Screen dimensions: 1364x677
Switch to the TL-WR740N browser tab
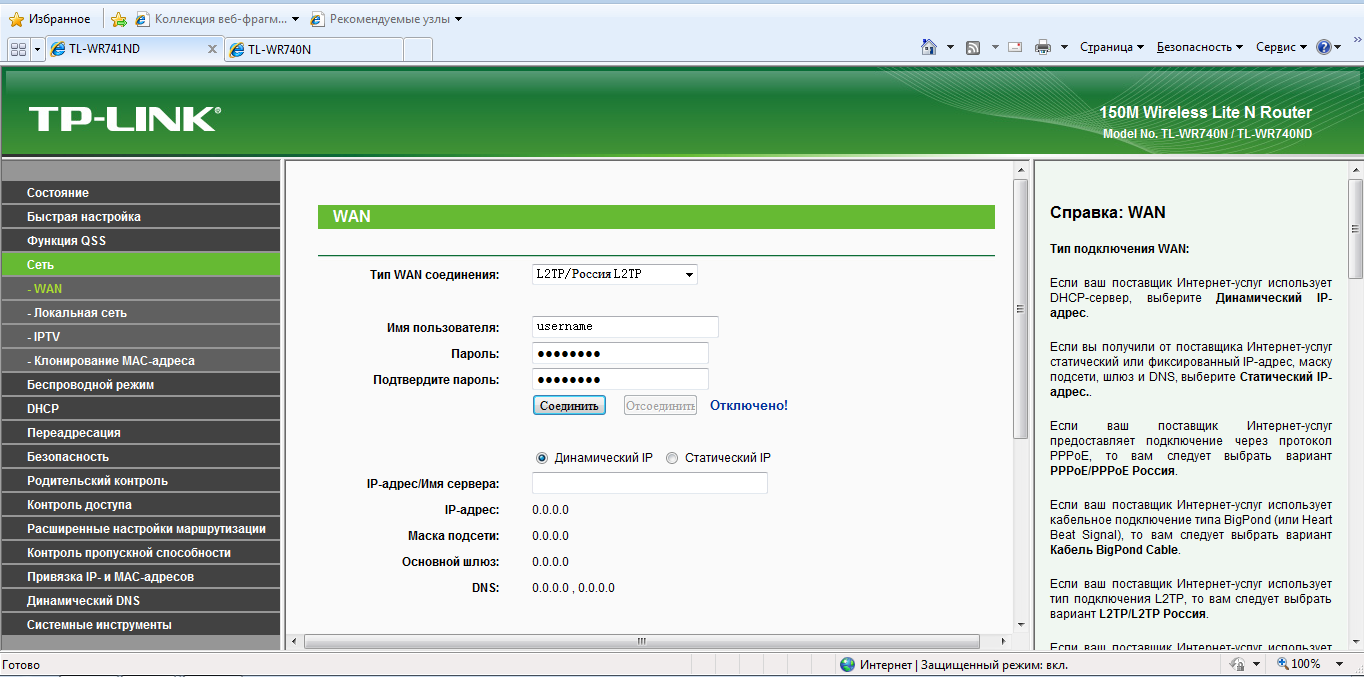pyautogui.click(x=314, y=49)
